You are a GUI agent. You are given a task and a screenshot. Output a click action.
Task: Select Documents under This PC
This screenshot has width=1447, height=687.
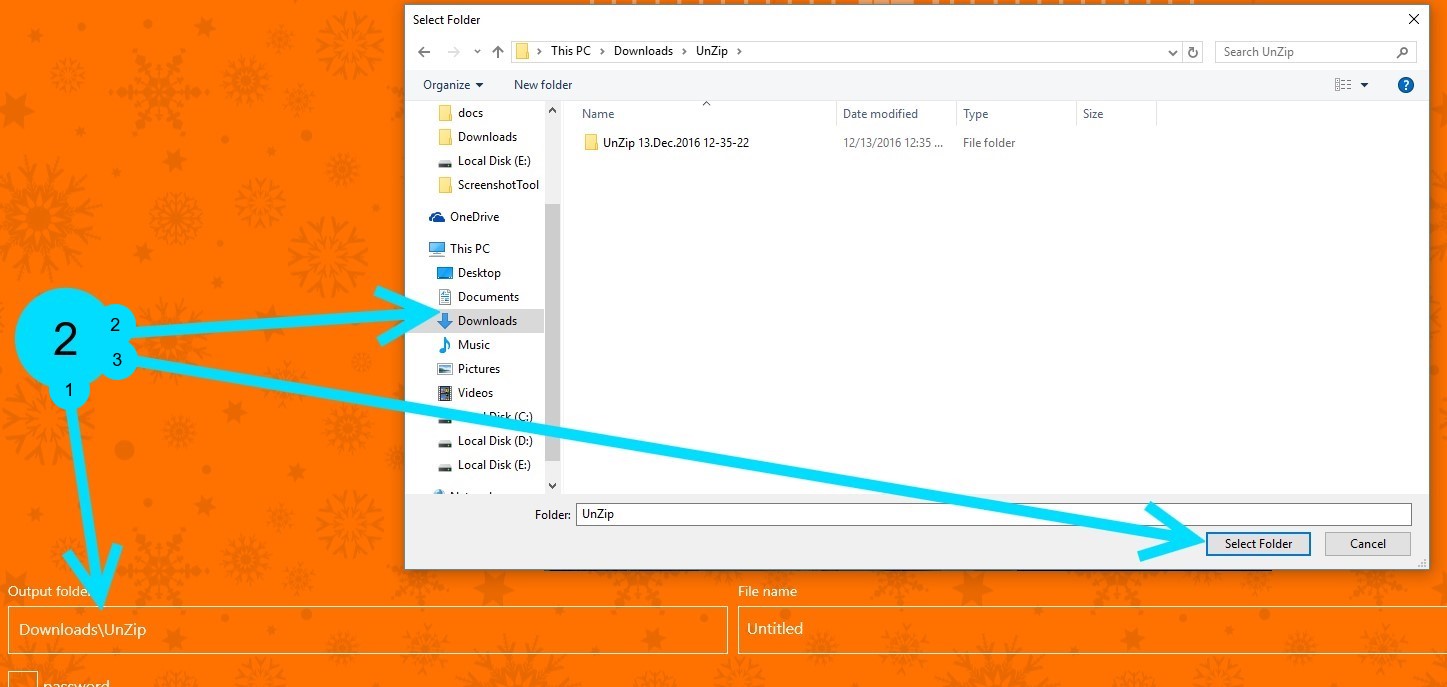point(488,297)
